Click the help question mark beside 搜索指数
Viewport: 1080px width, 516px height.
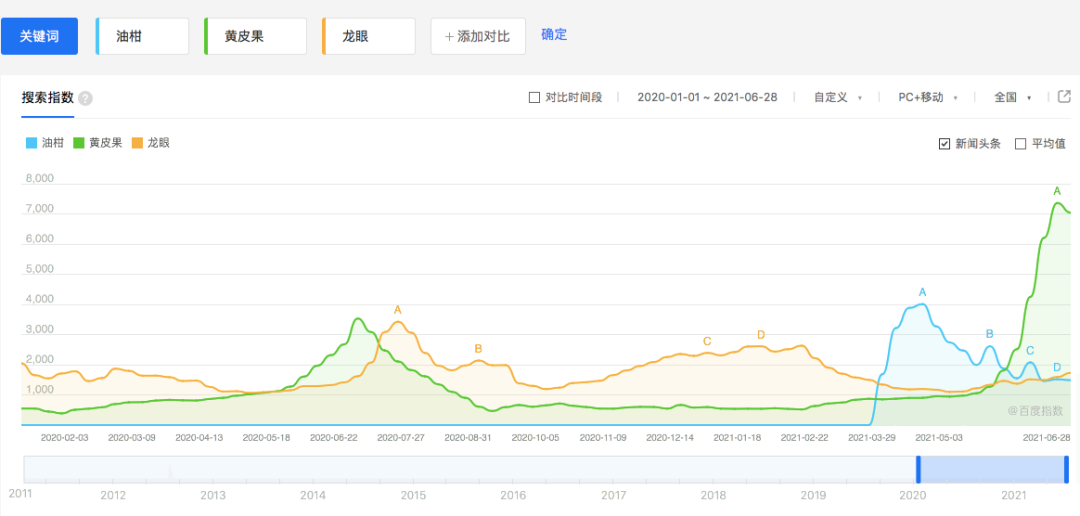(x=85, y=98)
